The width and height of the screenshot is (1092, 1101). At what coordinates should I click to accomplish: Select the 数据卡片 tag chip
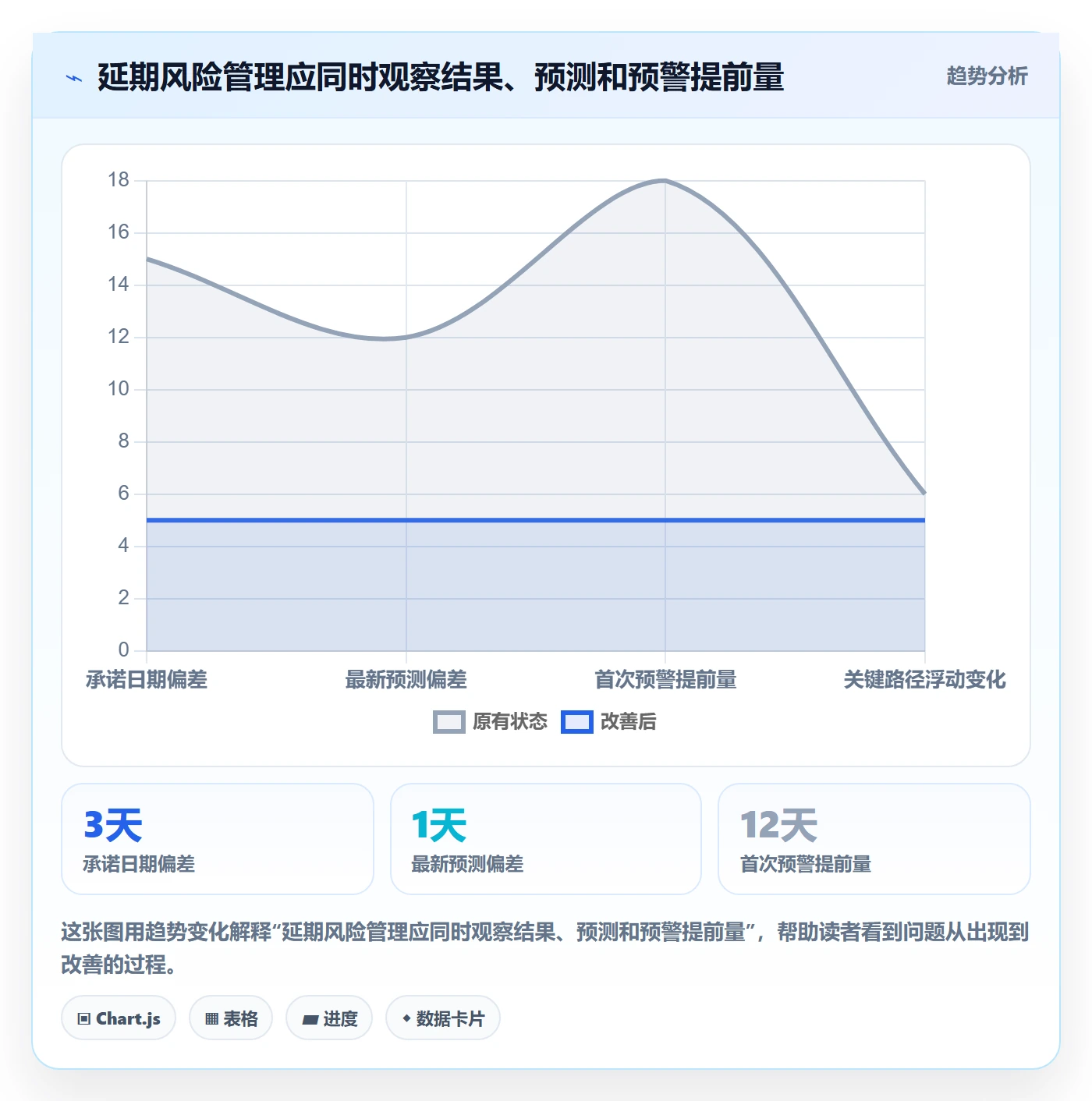[x=443, y=1018]
